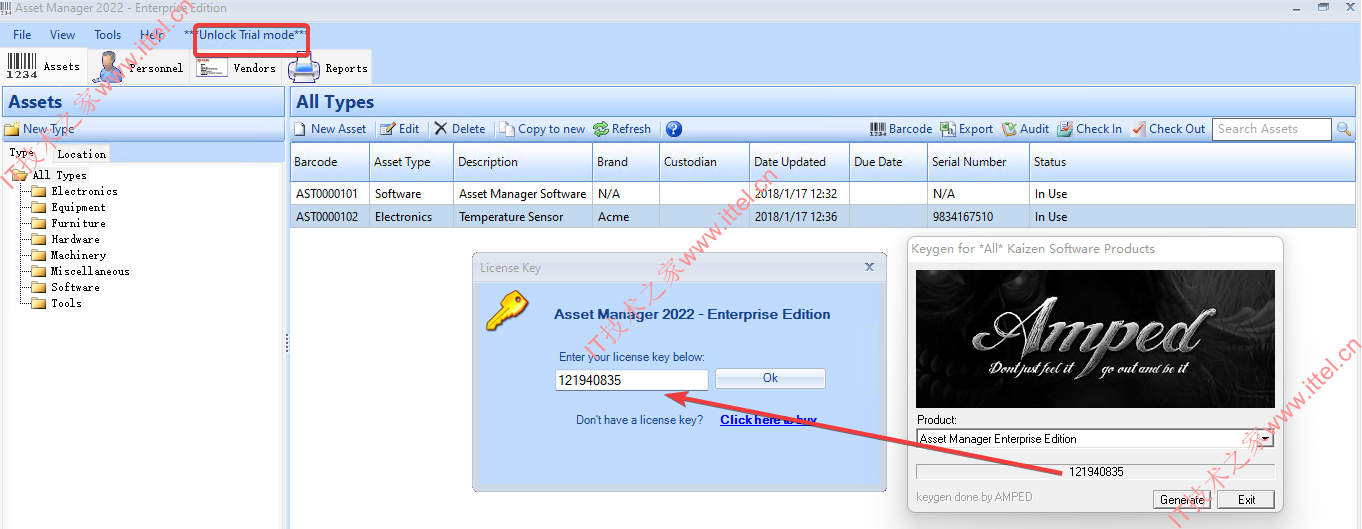The width and height of the screenshot is (1362, 529).
Task: Sort by Asset Type column header
Action: tap(412, 162)
